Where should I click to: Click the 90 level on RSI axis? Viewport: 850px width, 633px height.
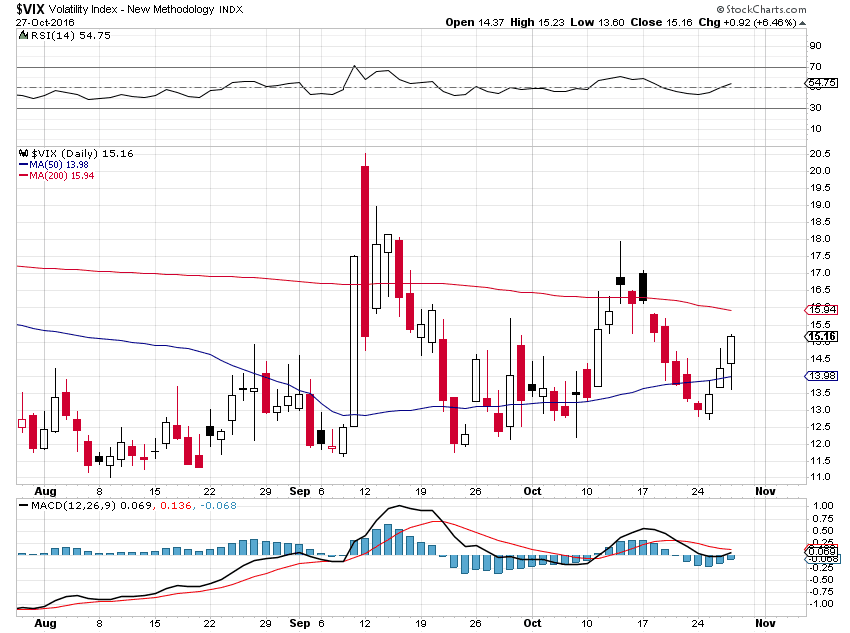[x=815, y=46]
